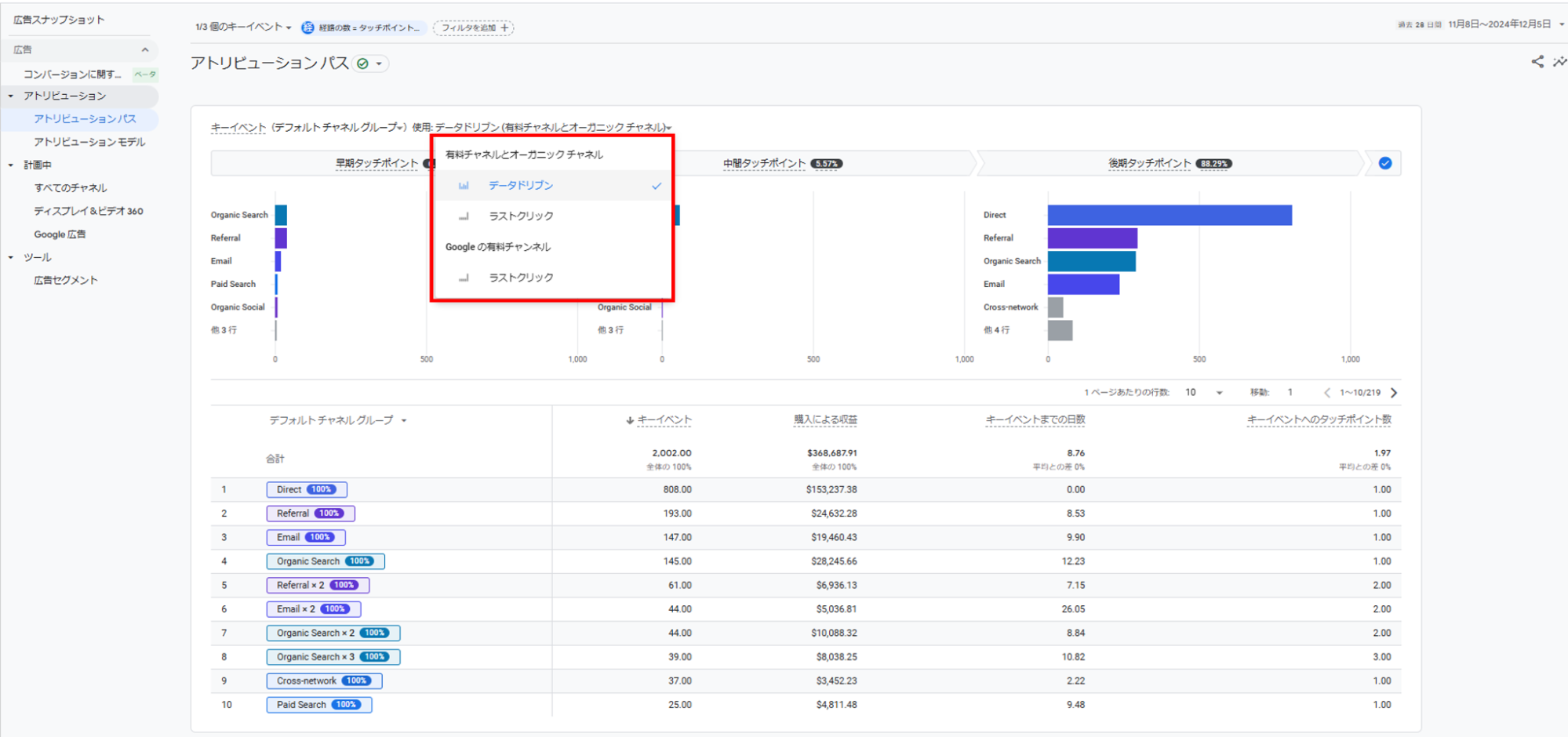Click the Email 100% path chip in row 3

[x=306, y=538]
